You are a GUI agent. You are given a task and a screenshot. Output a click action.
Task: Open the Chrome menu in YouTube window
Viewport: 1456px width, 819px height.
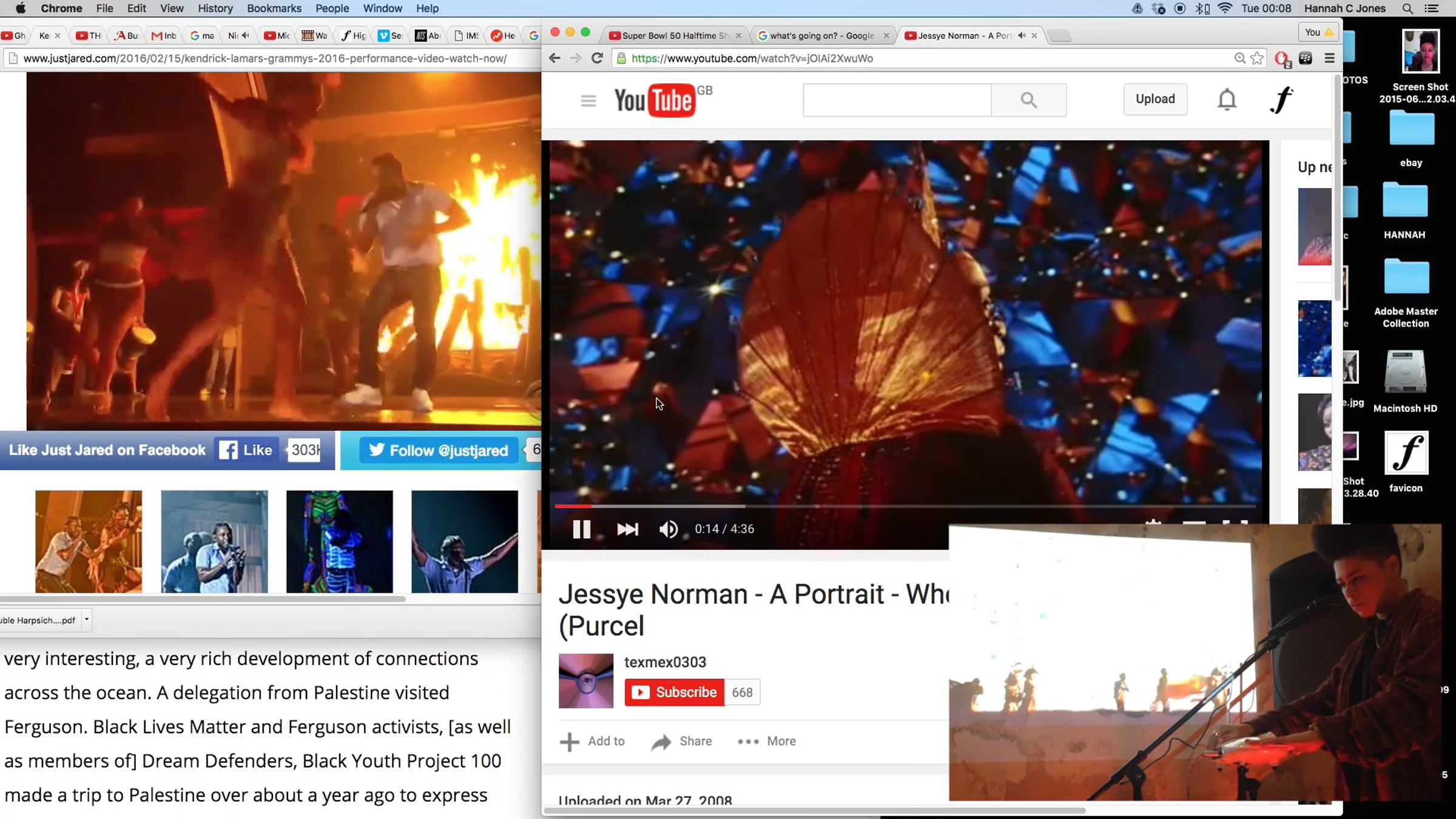pyautogui.click(x=1329, y=58)
